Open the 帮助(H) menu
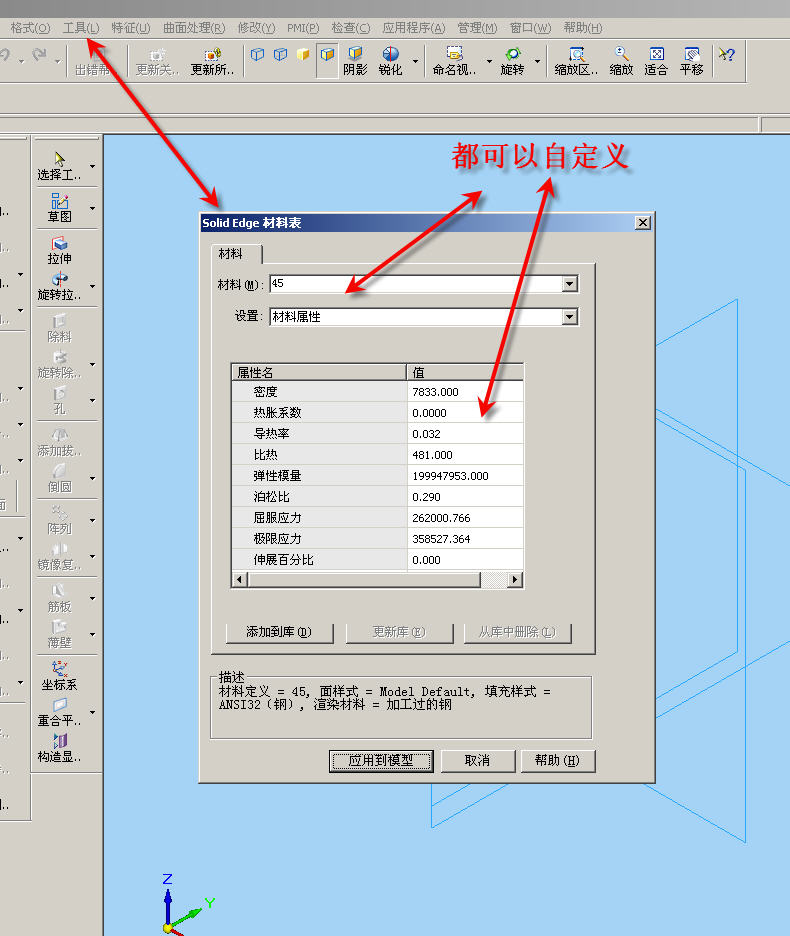 583,28
